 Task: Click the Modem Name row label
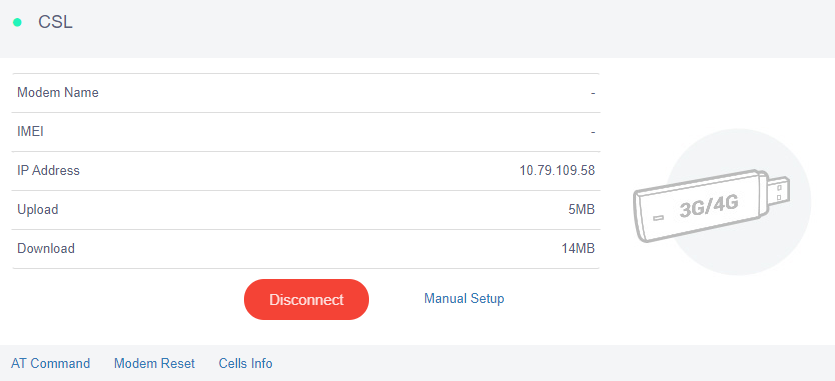point(58,93)
